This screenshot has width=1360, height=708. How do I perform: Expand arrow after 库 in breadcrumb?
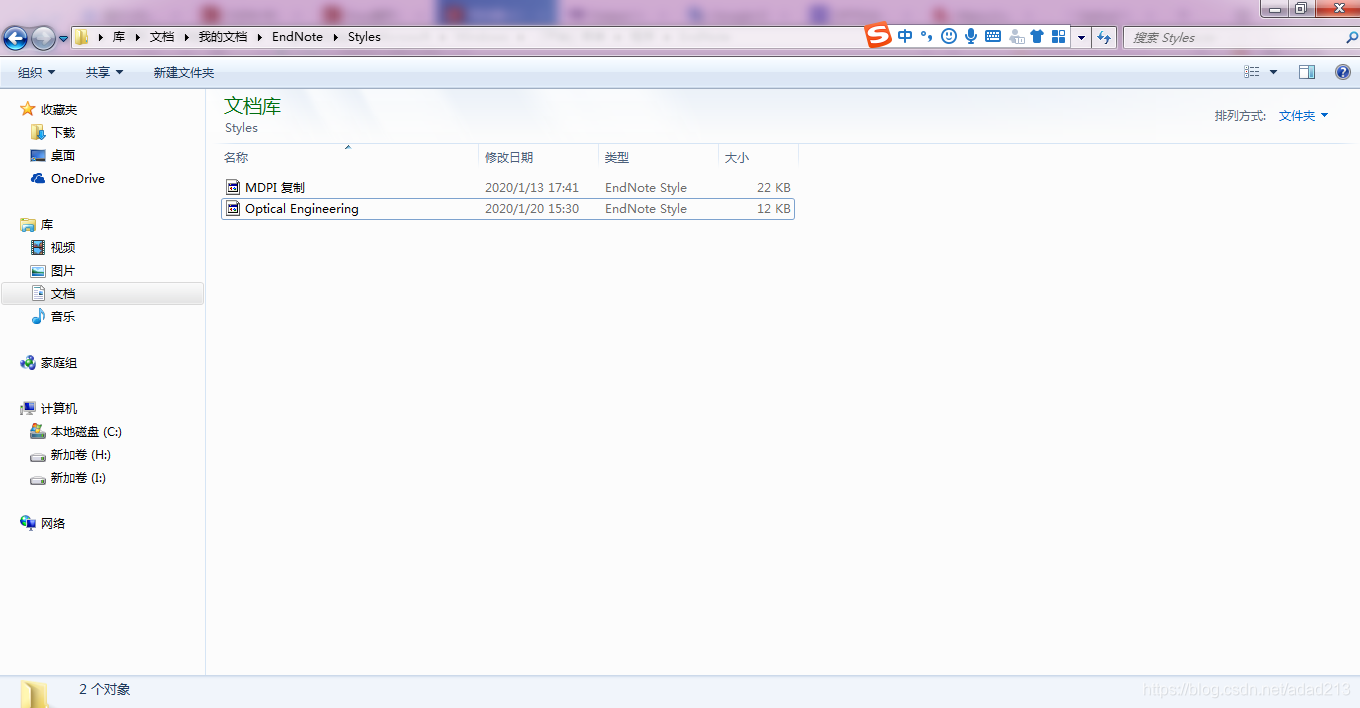tap(138, 37)
